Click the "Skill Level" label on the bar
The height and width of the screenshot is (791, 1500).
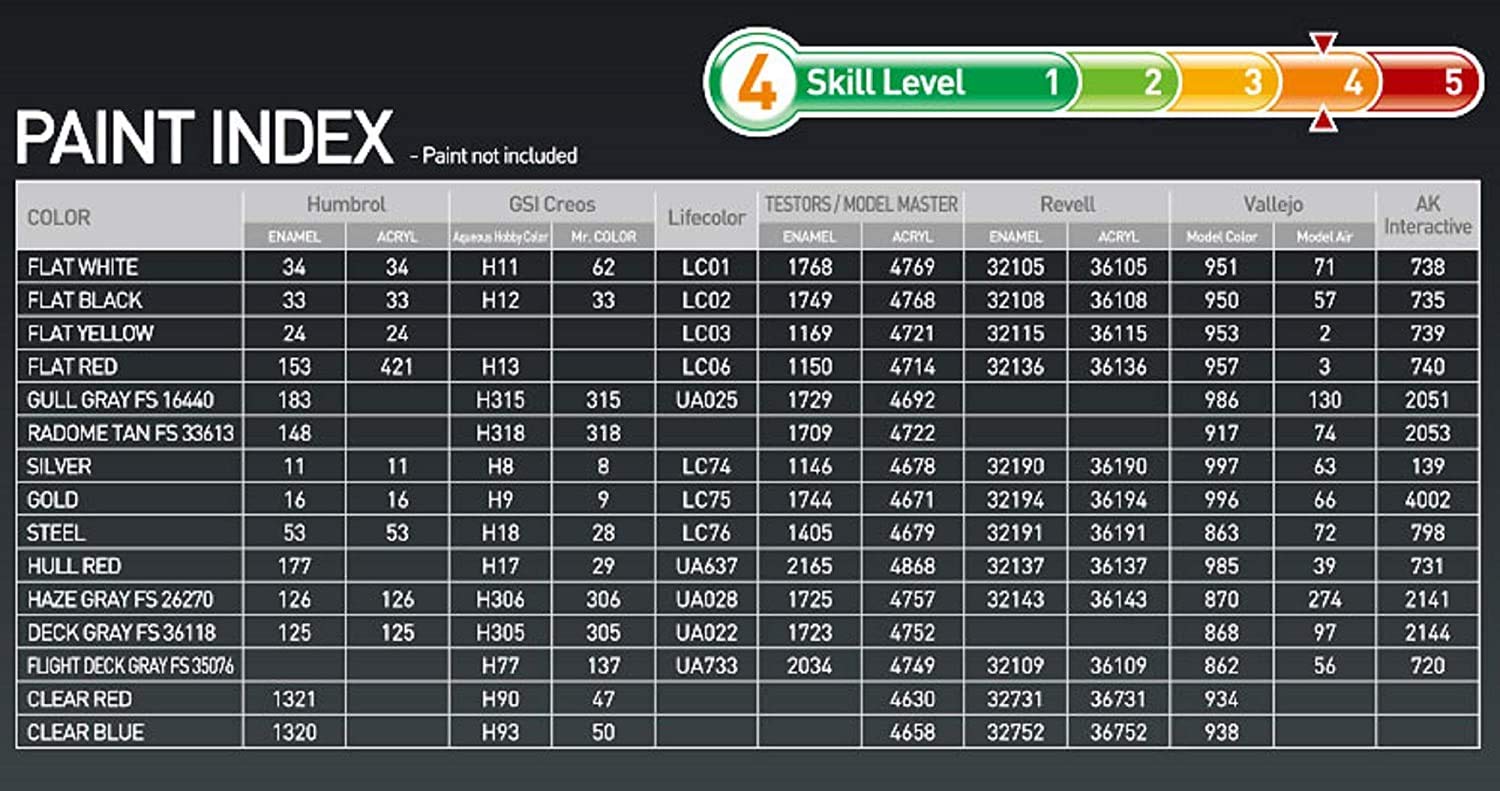[x=886, y=82]
